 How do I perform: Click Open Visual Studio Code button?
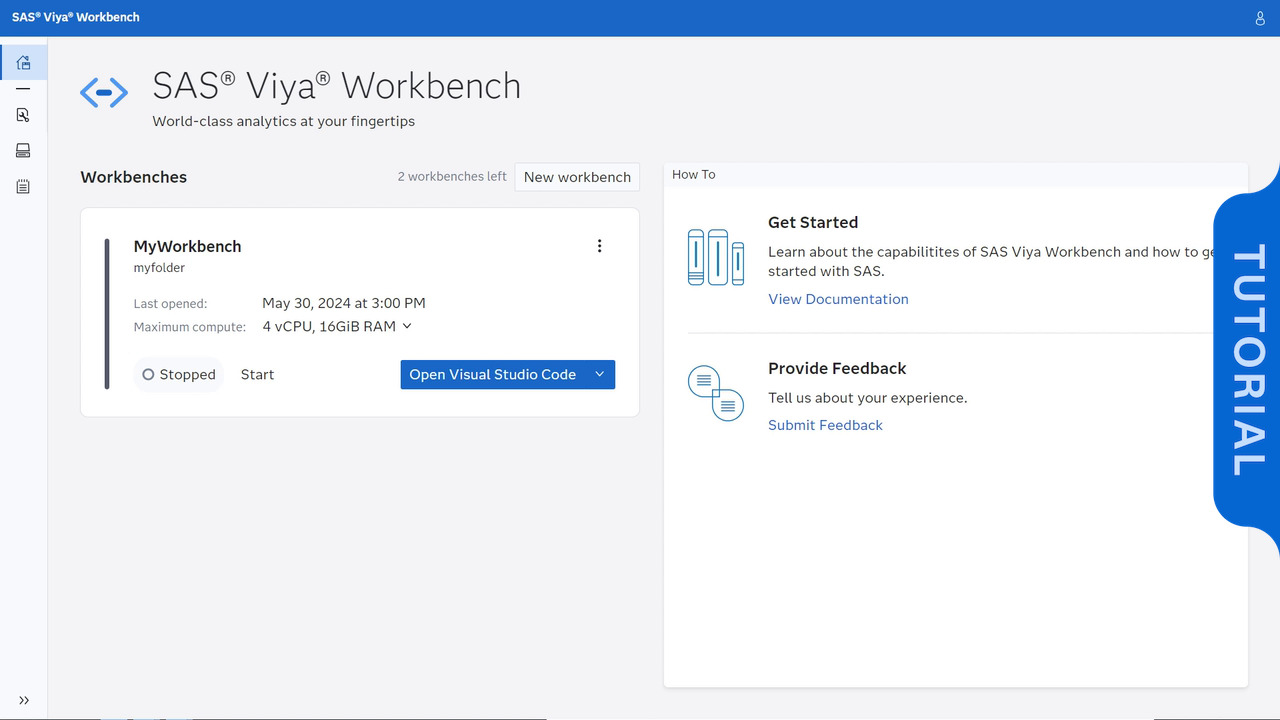tap(492, 374)
